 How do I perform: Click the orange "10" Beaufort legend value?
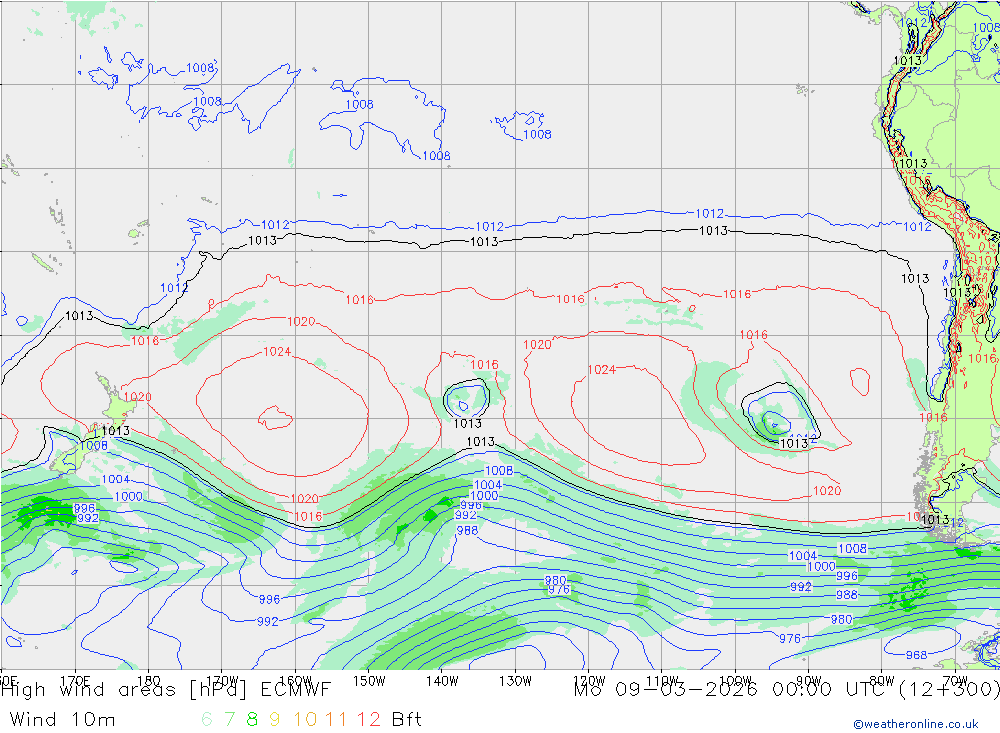[305, 720]
